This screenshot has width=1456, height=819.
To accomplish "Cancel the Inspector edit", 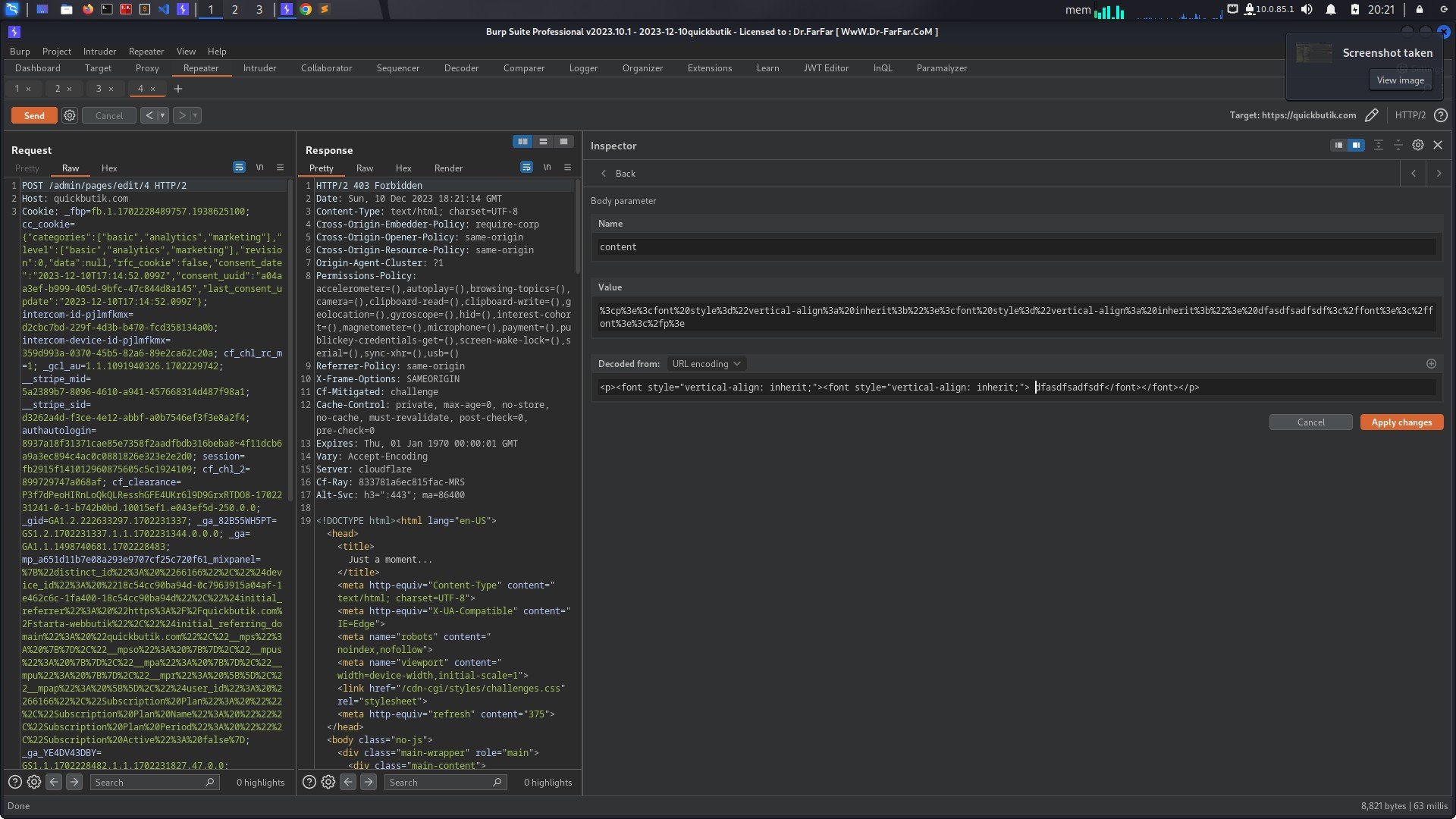I will (x=1310, y=422).
